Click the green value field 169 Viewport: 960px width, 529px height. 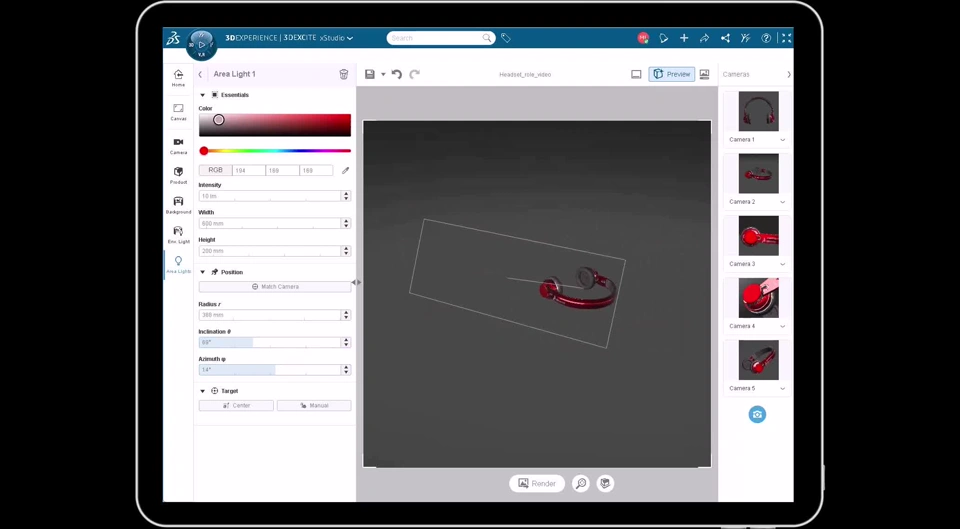[282, 170]
